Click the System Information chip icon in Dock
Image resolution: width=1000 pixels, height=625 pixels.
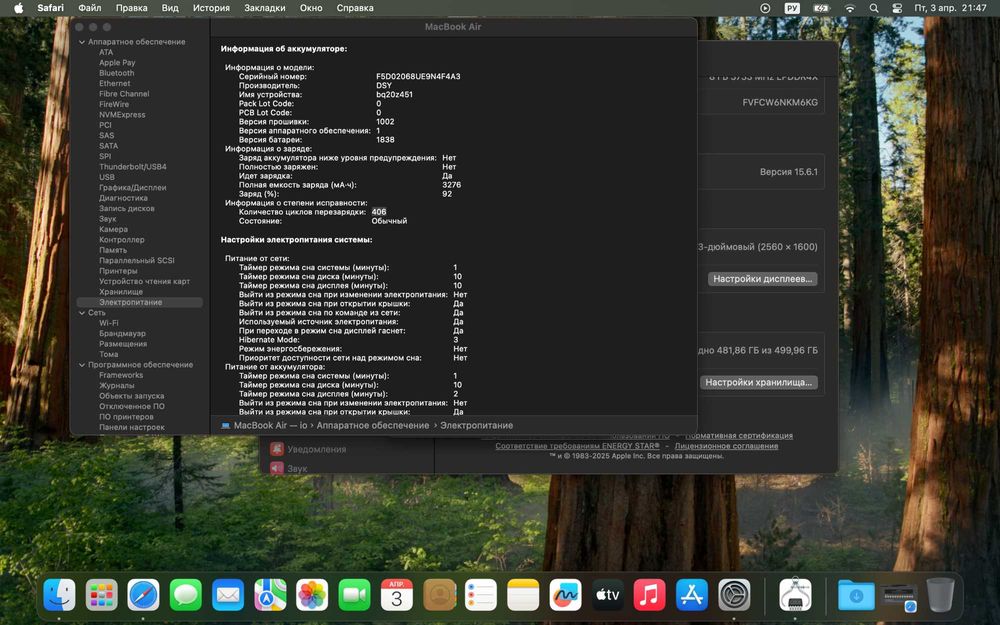[795, 595]
